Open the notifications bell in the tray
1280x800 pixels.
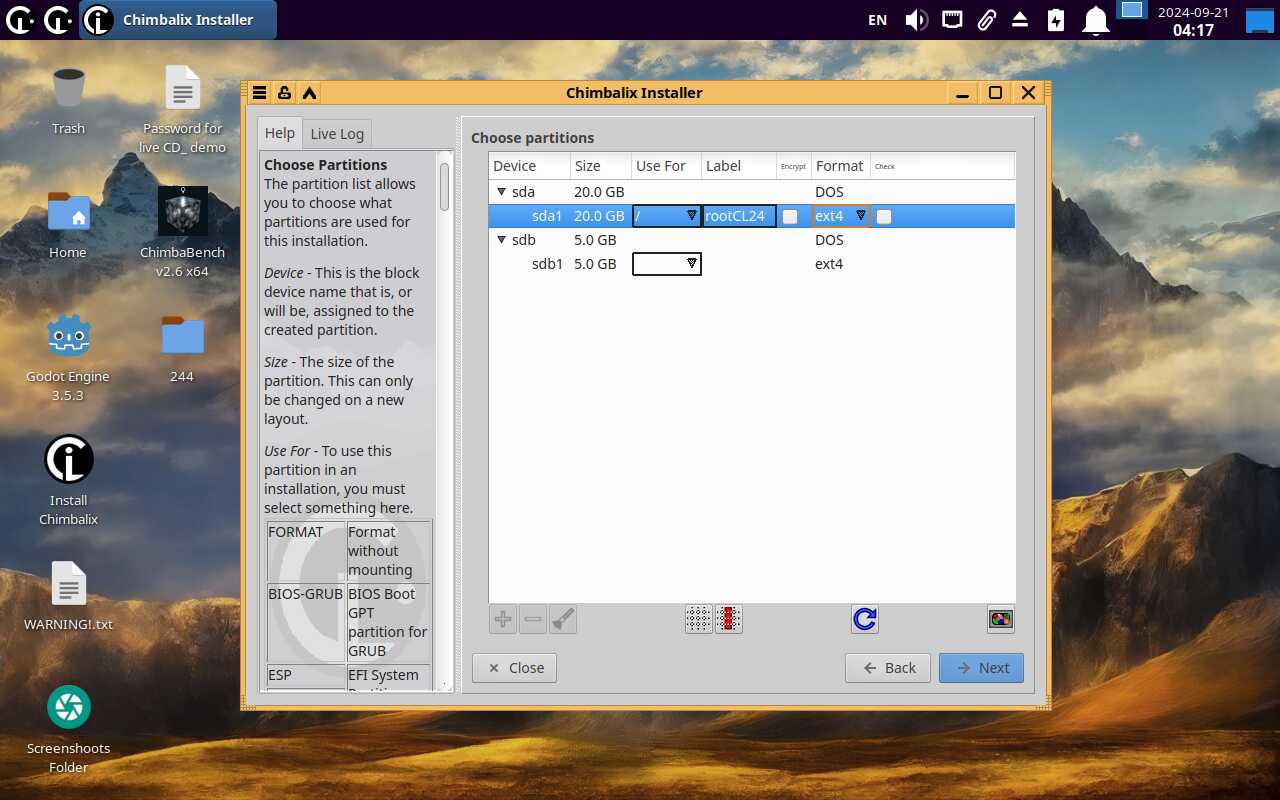pyautogui.click(x=1097, y=20)
